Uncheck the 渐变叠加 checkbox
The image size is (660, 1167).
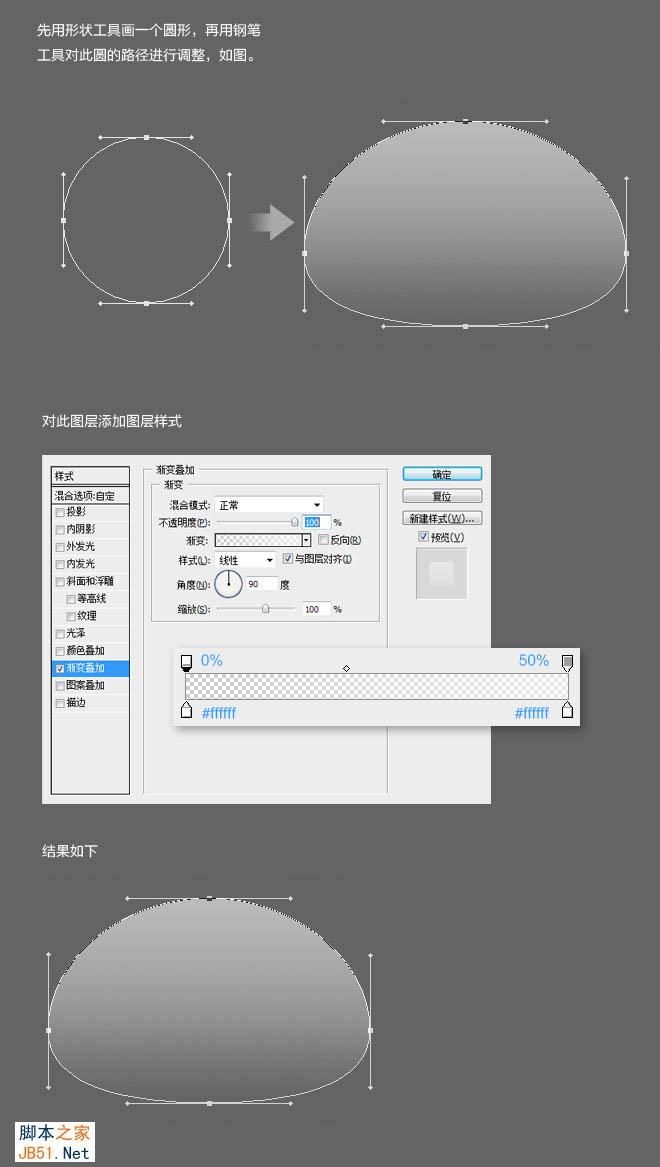click(x=60, y=668)
